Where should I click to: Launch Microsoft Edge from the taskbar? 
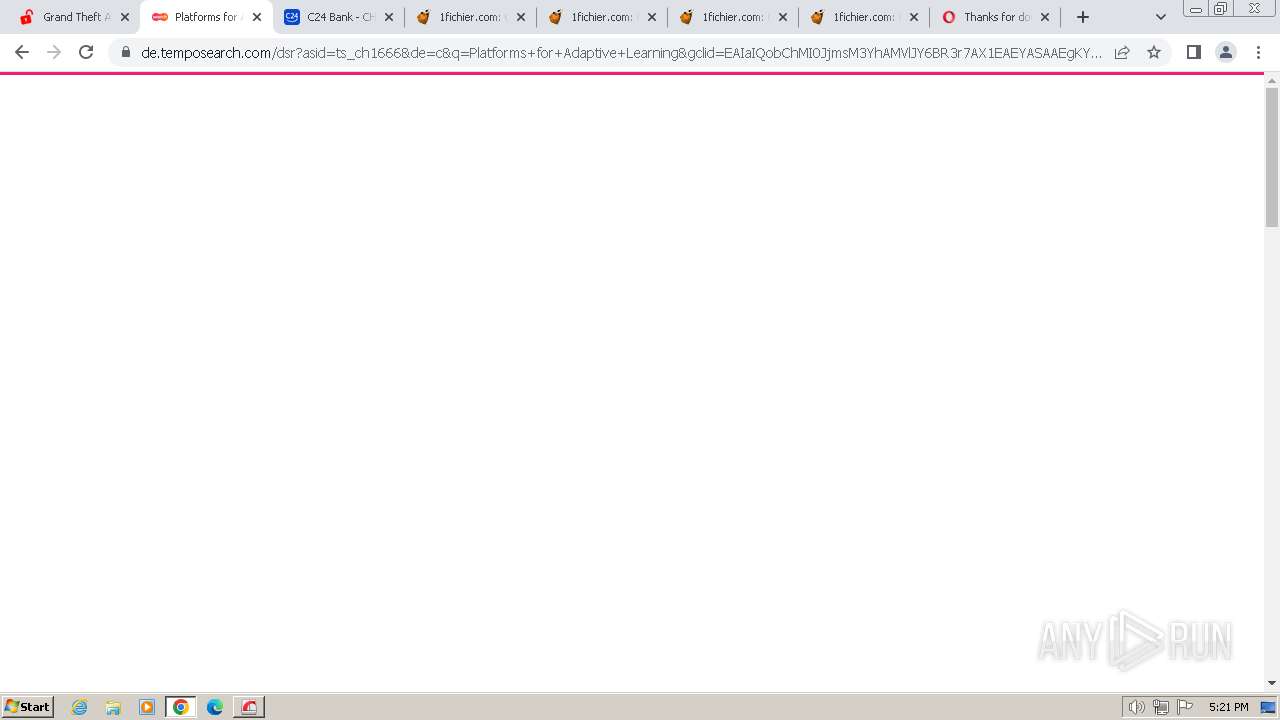pos(215,707)
